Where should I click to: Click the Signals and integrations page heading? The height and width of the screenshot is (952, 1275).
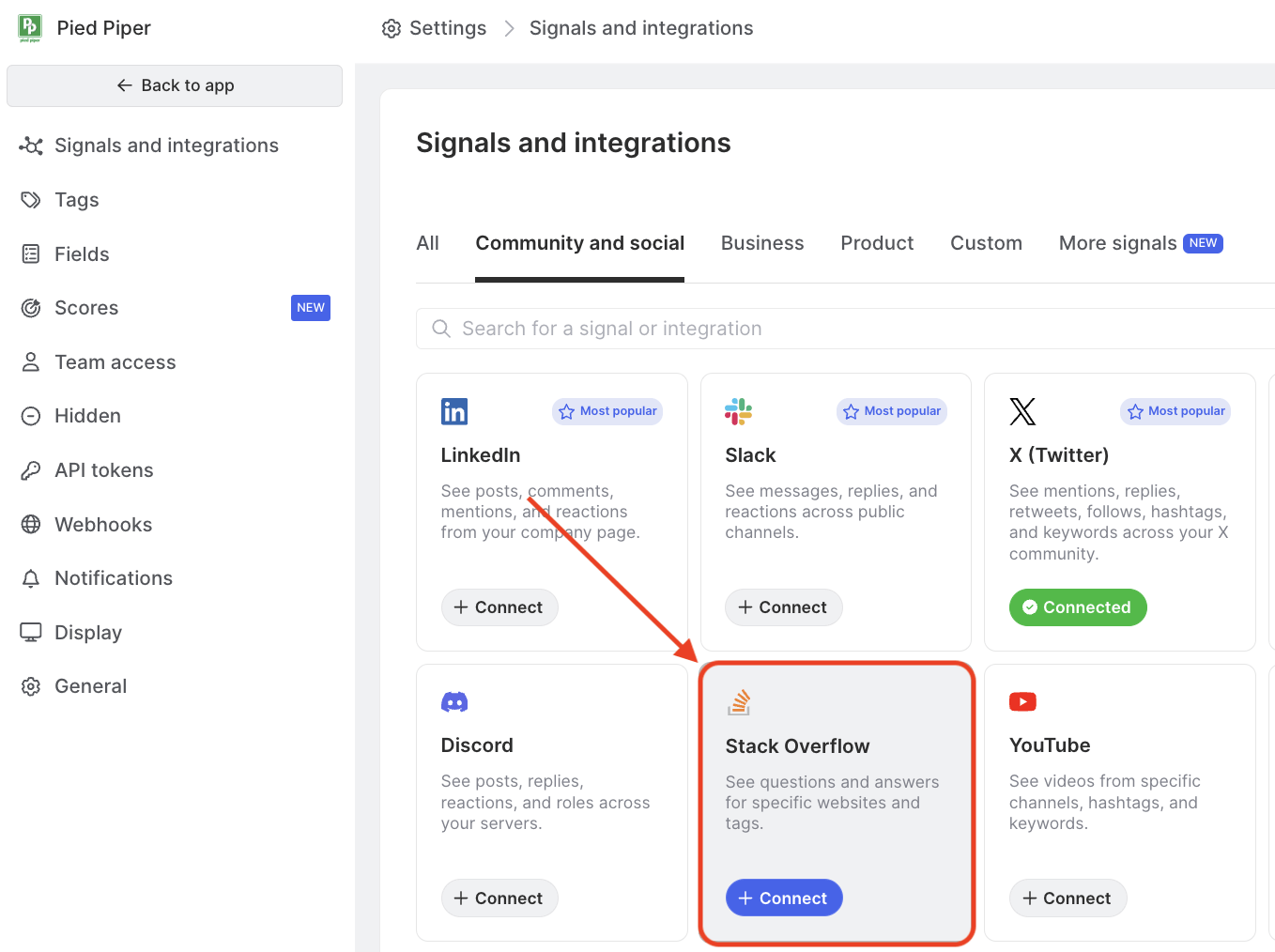(574, 143)
